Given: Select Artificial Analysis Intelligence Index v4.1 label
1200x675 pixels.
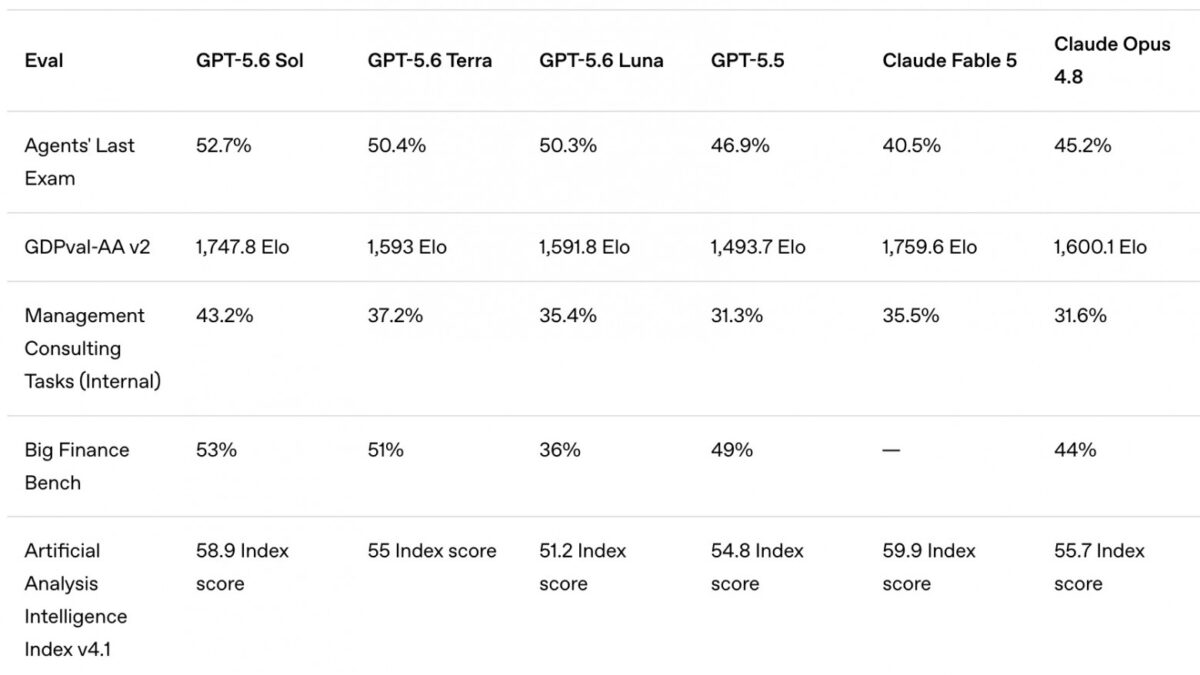Looking at the screenshot, I should click(76, 600).
